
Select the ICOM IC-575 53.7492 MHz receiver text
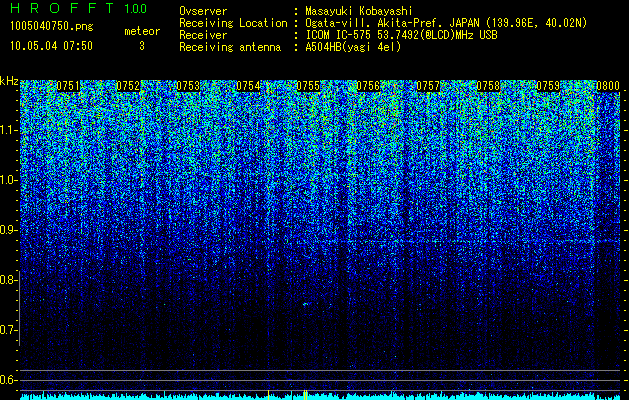click(401, 35)
